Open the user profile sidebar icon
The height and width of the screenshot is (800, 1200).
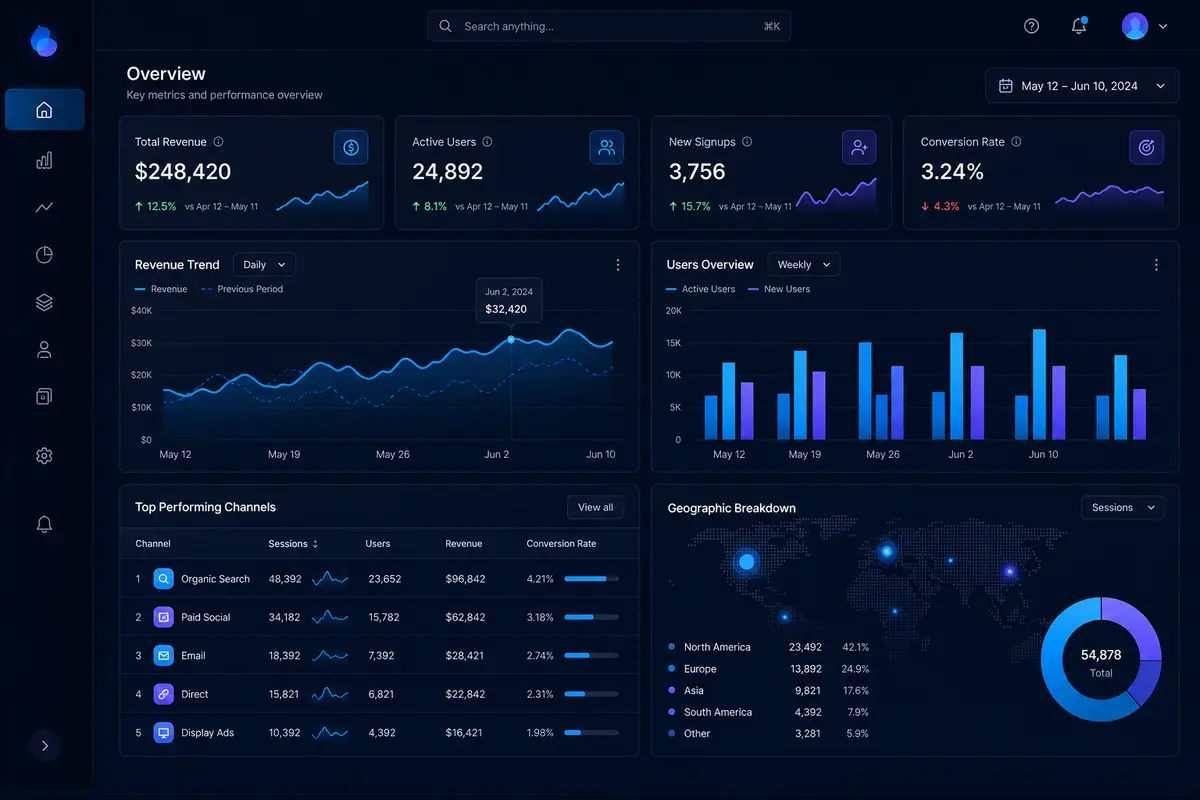click(44, 350)
